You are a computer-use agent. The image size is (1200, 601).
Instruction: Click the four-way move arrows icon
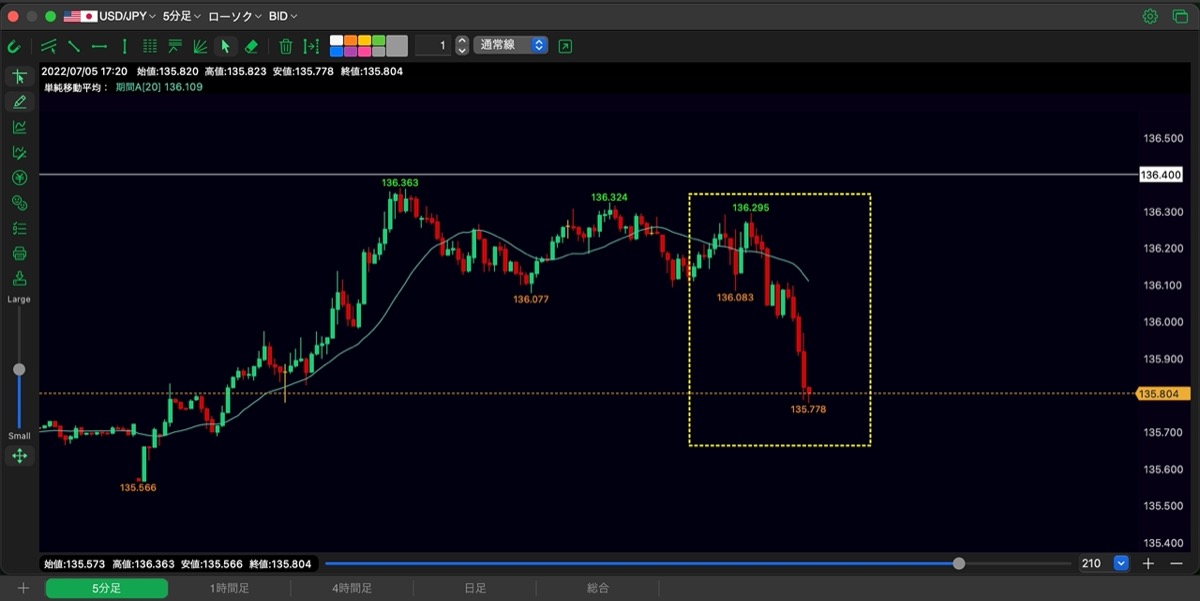point(19,456)
